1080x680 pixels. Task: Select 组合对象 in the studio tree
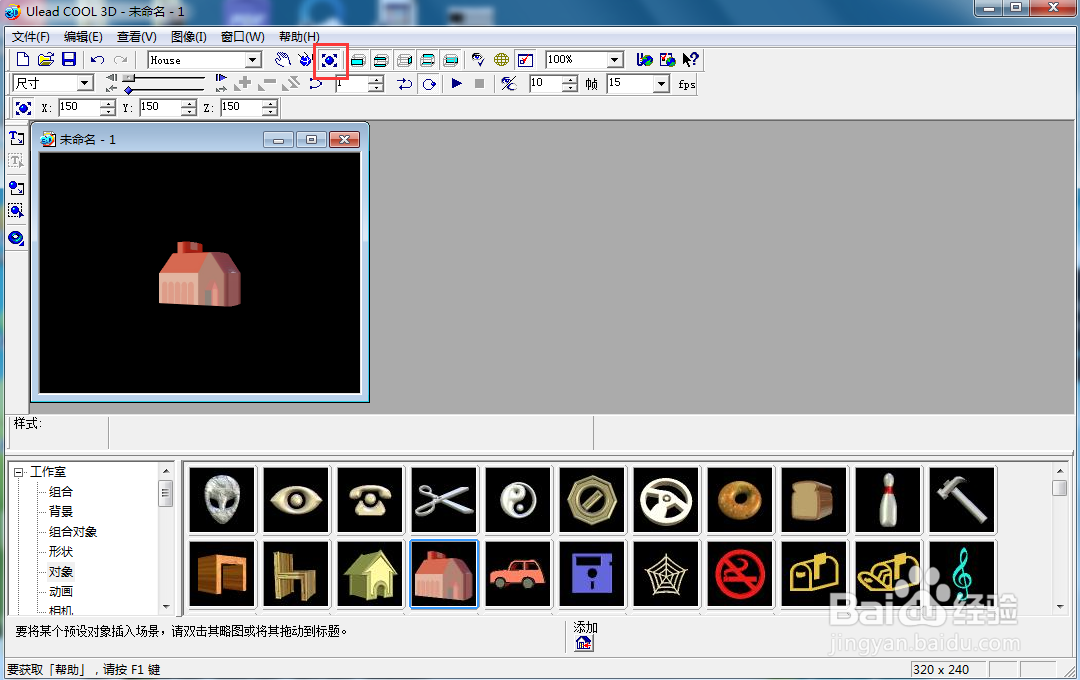click(73, 532)
